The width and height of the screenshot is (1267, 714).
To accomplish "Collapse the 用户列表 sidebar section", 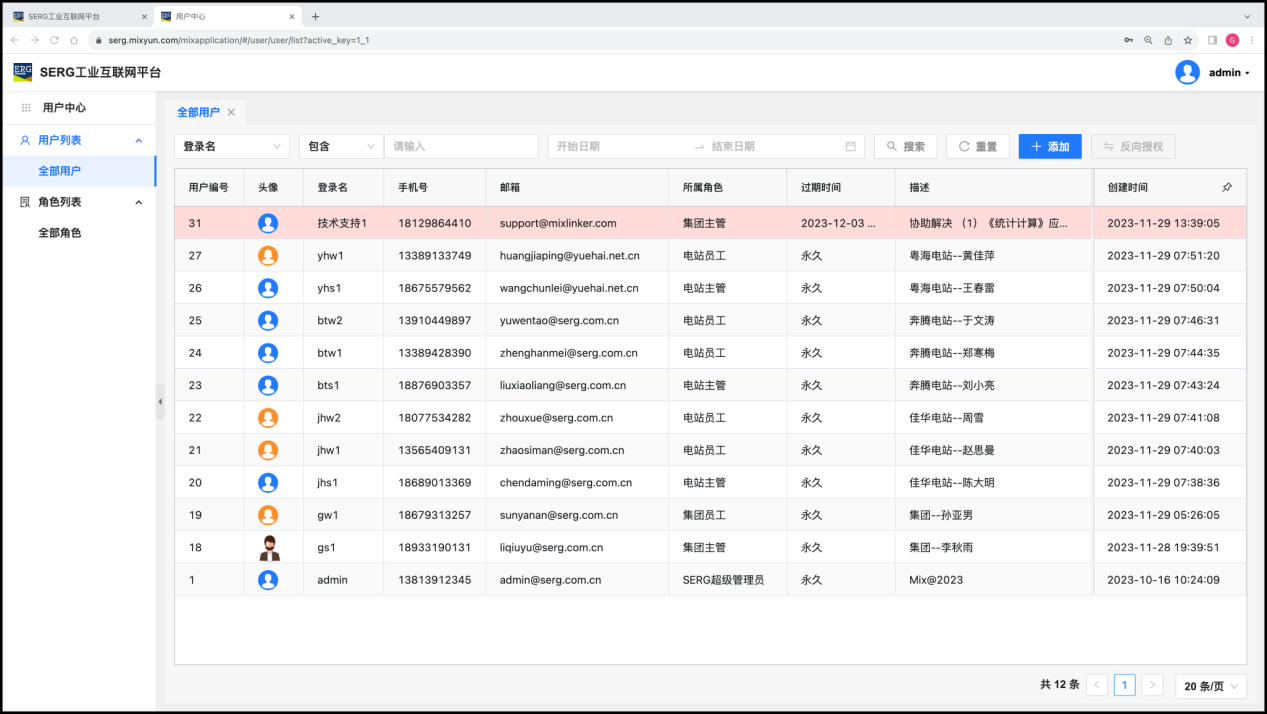I will click(138, 141).
